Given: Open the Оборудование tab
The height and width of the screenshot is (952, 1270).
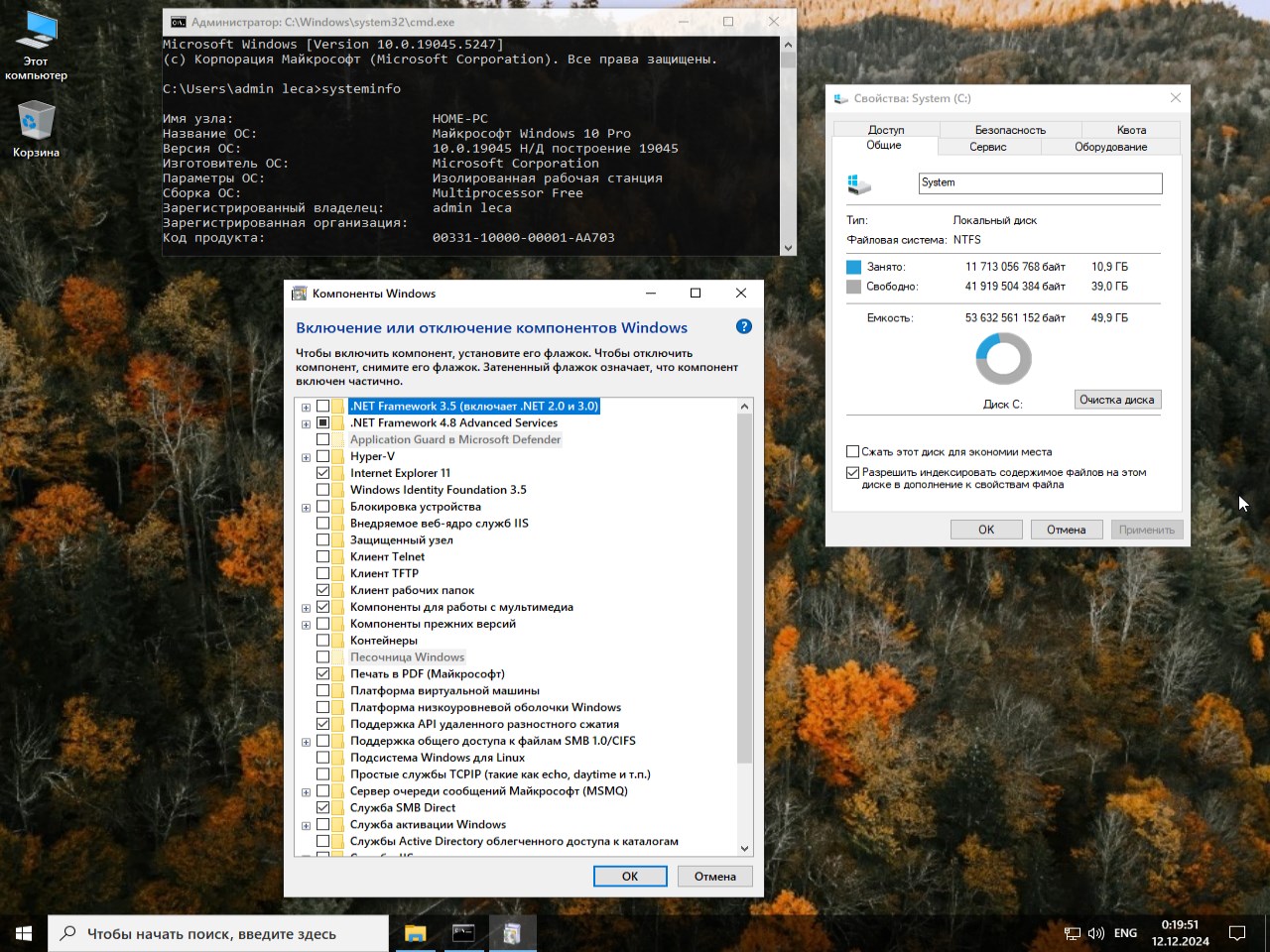Looking at the screenshot, I should [1111, 147].
